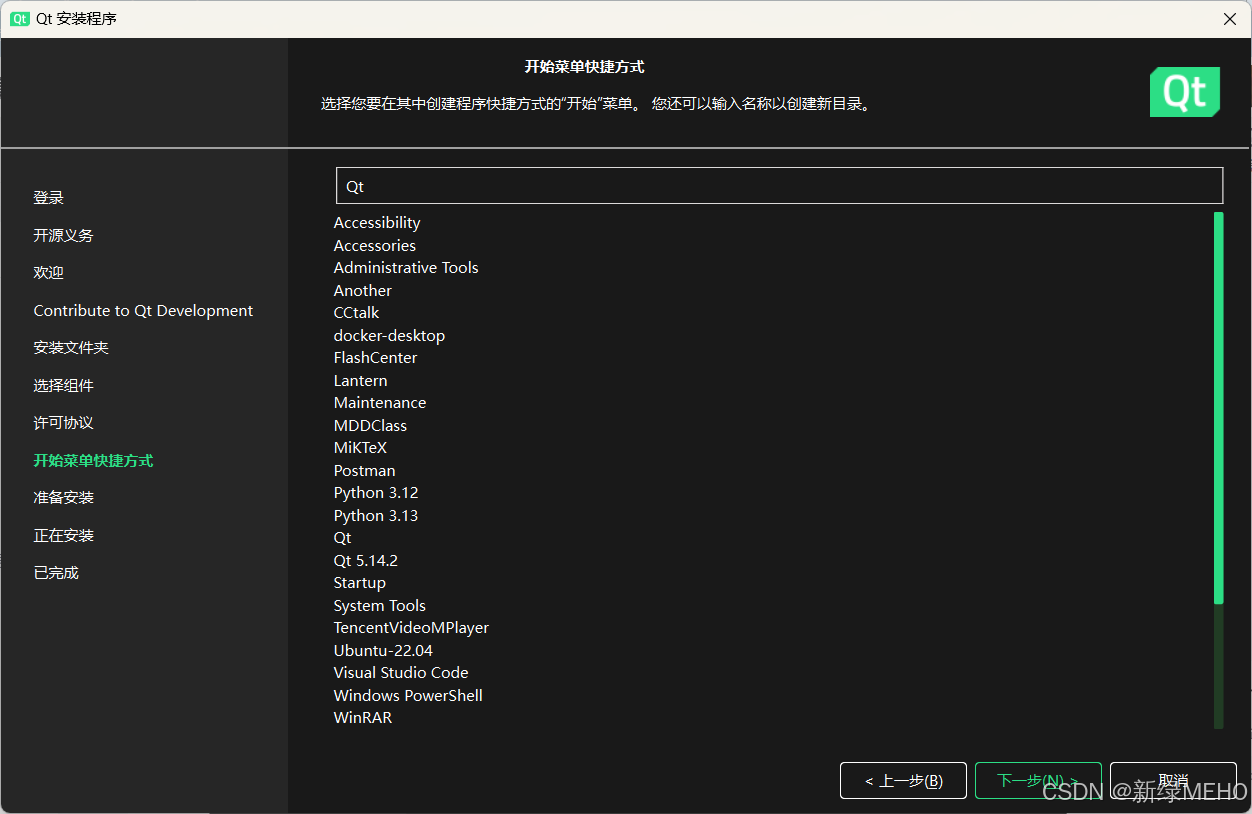The image size is (1252, 814).
Task: Select the Accessories folder entry
Action: (x=375, y=245)
